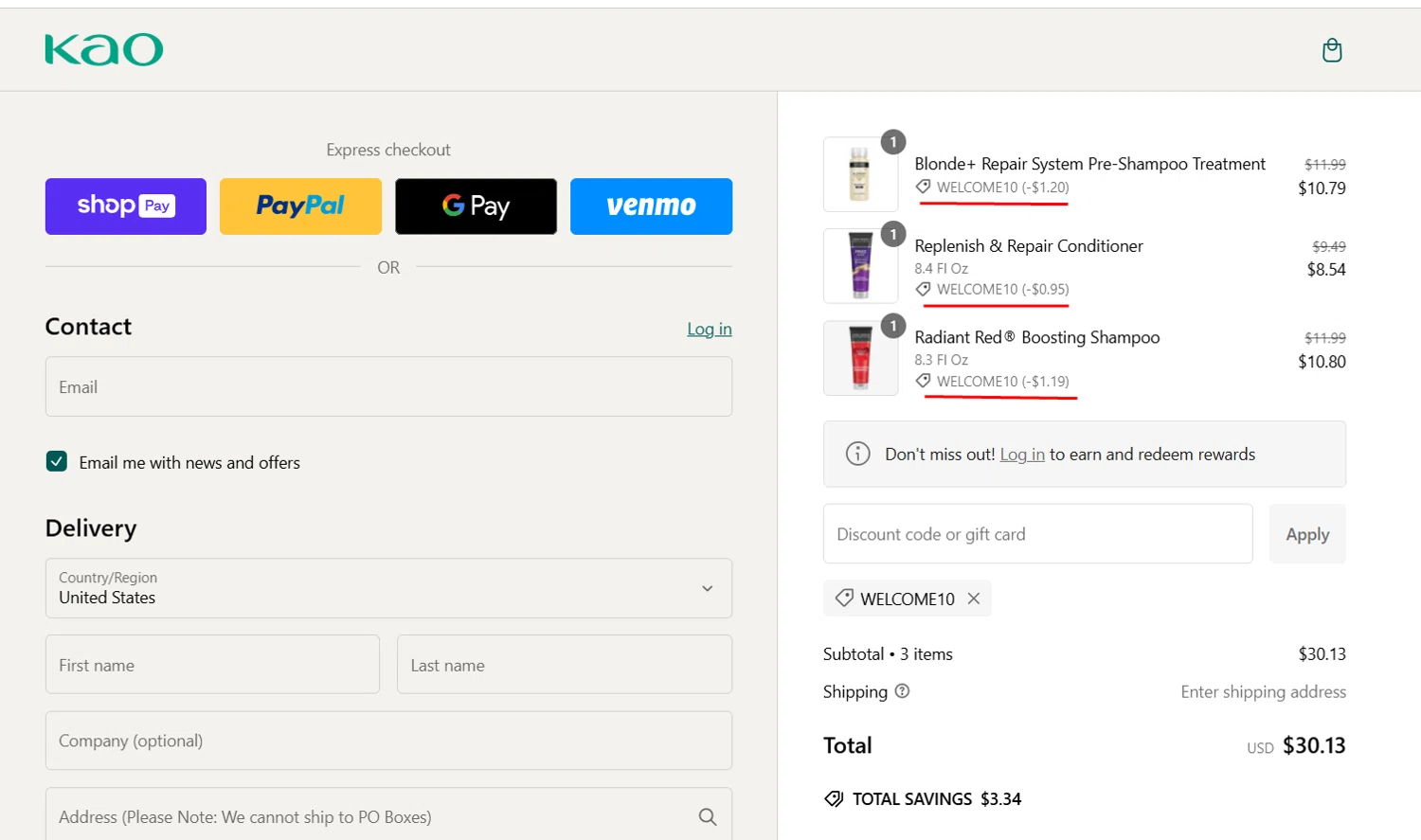Click the WELCOME10 (-$1.19) discount text
Screen dimensions: 1421x840
click(x=1002, y=381)
